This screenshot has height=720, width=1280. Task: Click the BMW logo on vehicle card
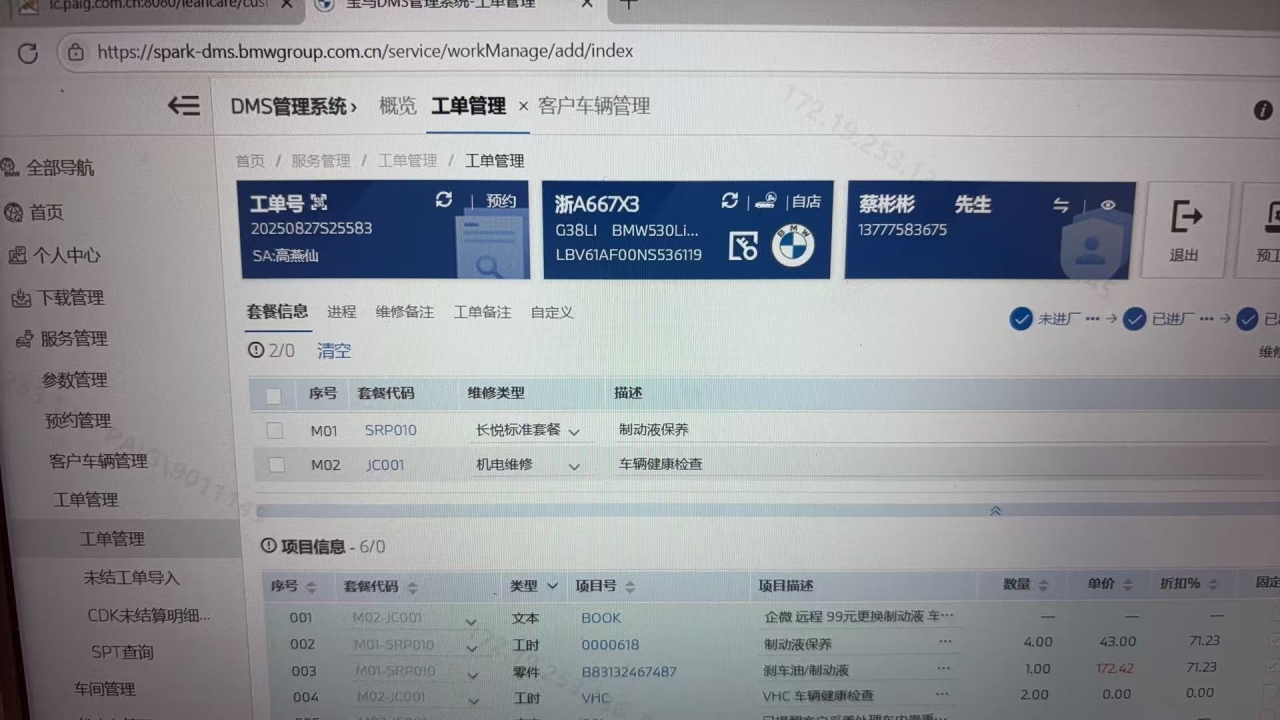coord(793,245)
